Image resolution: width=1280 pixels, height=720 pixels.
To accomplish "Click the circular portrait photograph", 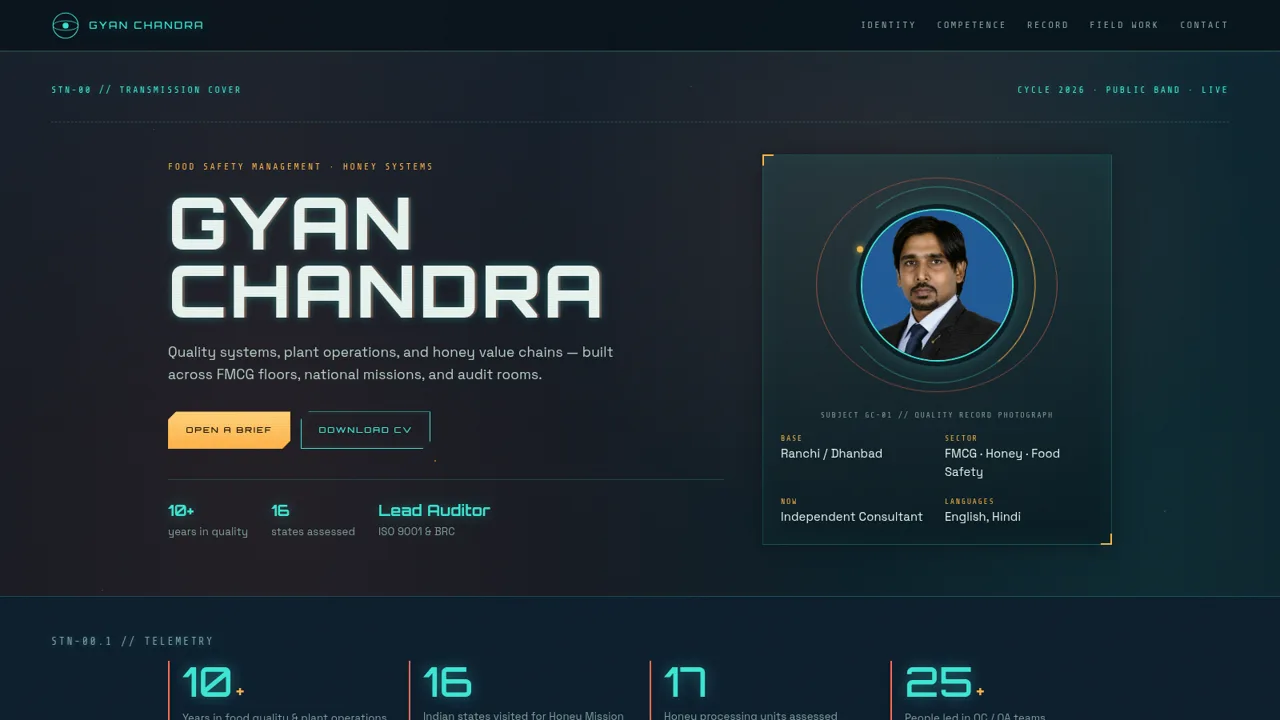I will [937, 286].
